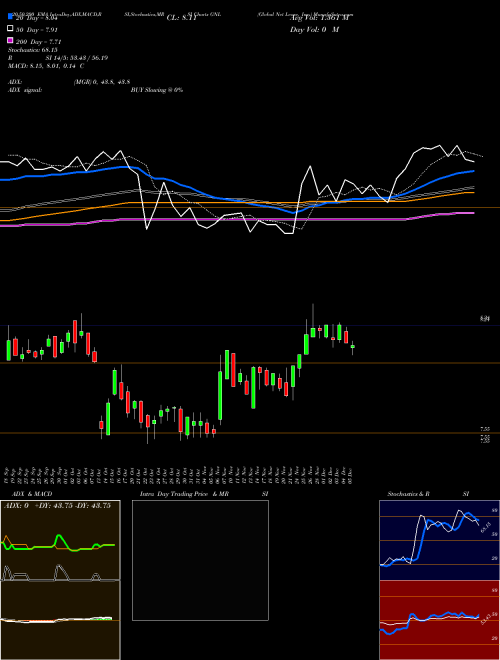Click the 'ADX: 0 +DY: 43.75 -DY: 43.75' header
The height and width of the screenshot is (660, 500).
[x=57, y=506]
